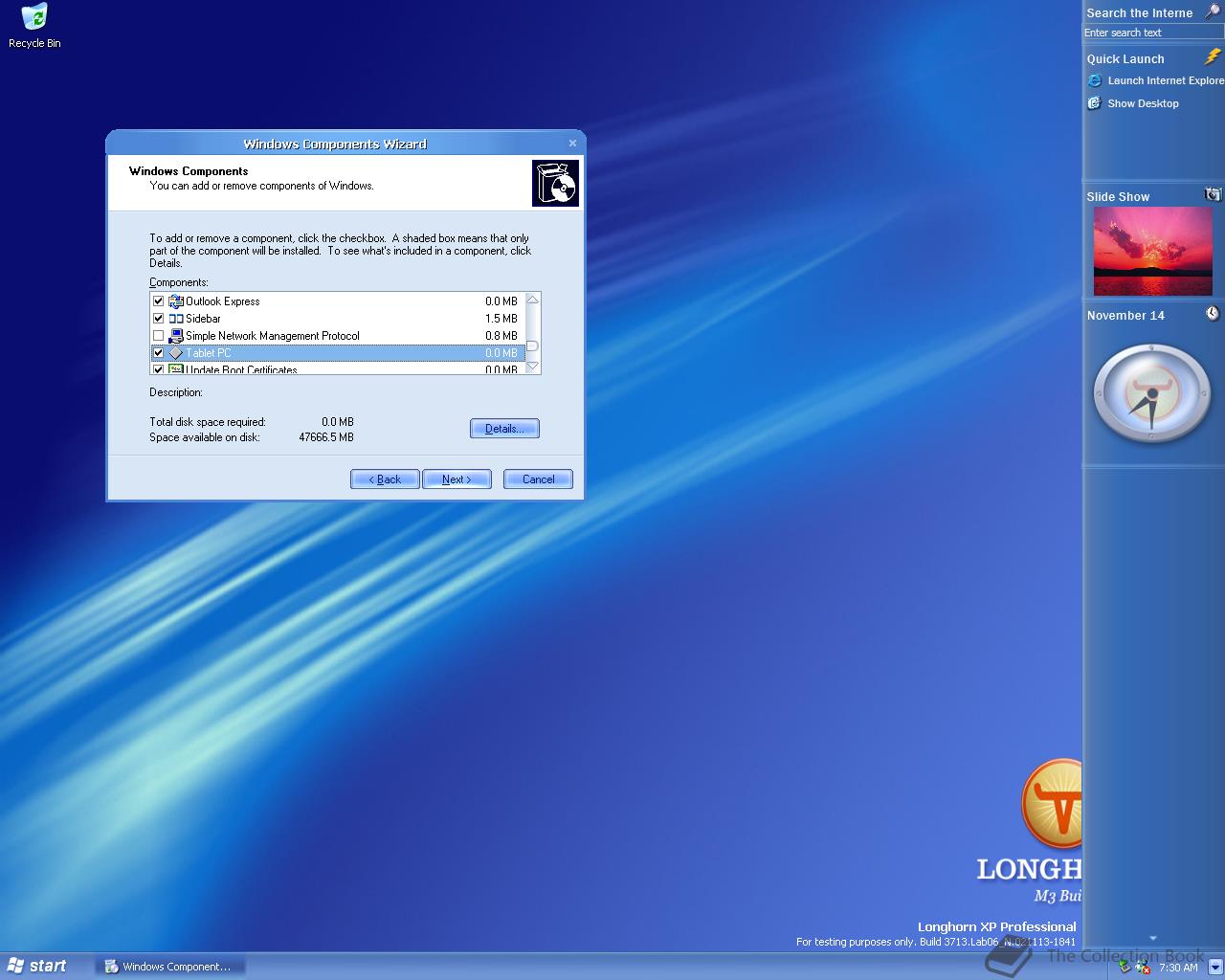Open the tray dropdown arrow button
1225x980 pixels.
[x=1214, y=968]
